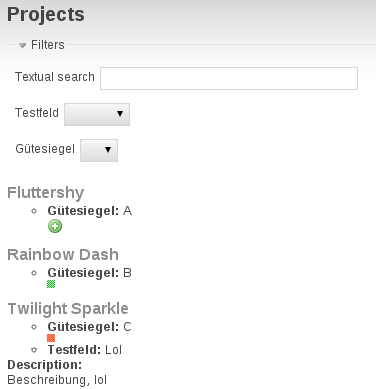Click the green square icon under Rainbow Dash
The image size is (376, 389).
click(x=51, y=284)
